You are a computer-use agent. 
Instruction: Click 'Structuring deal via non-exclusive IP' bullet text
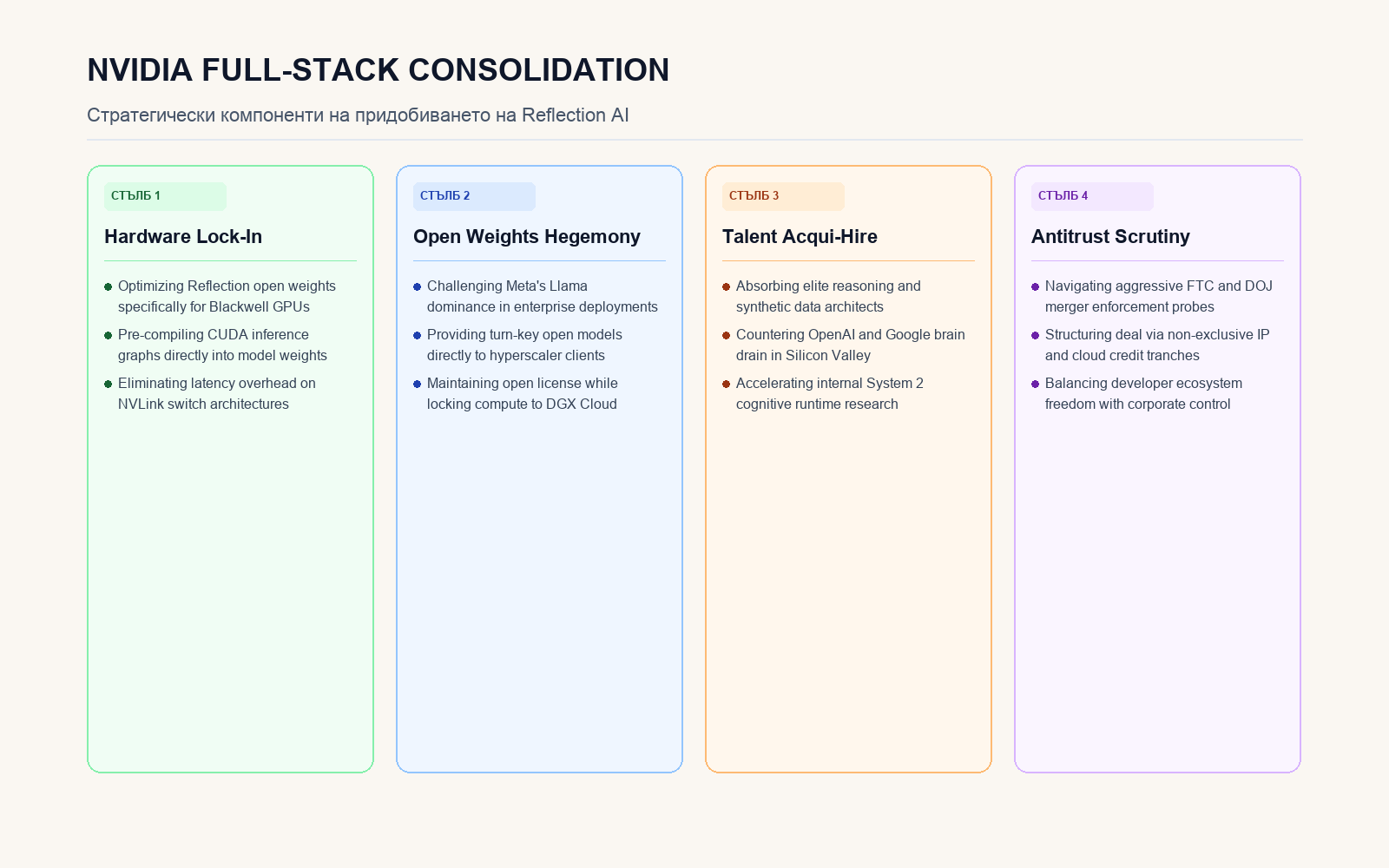pyautogui.click(x=1157, y=345)
